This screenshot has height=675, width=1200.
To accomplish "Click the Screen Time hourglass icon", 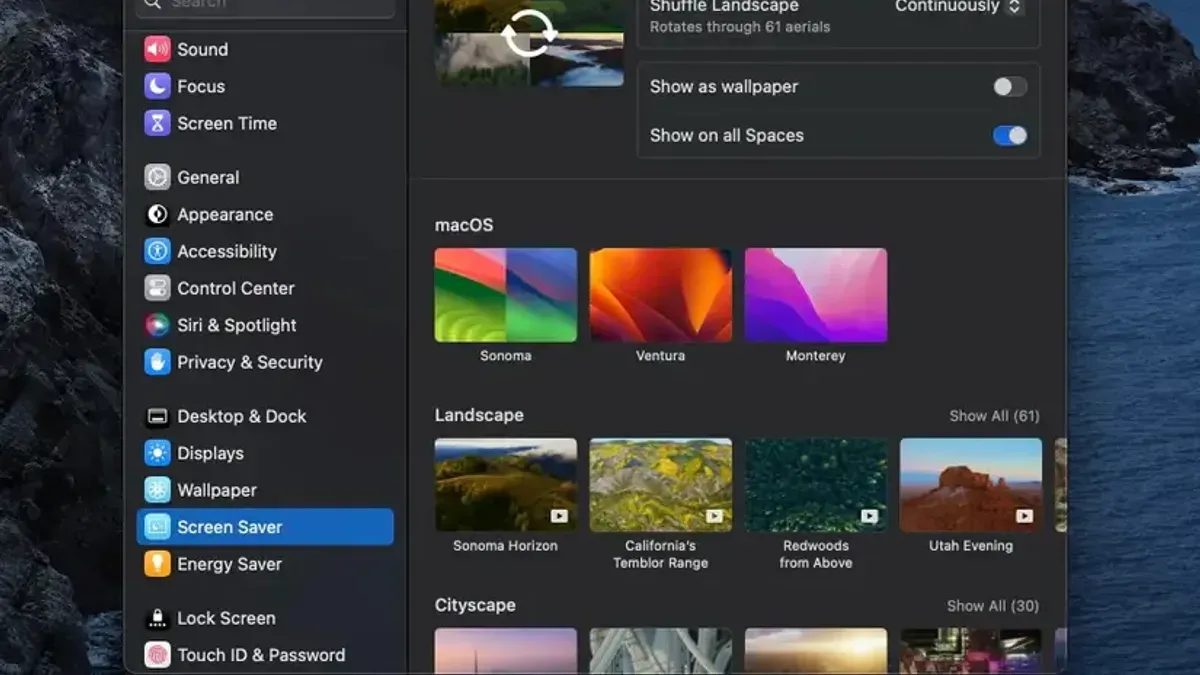I will pyautogui.click(x=157, y=123).
